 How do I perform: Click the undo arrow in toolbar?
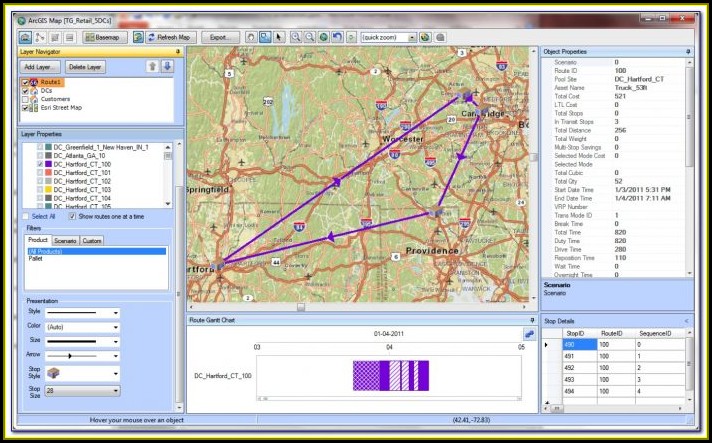coord(336,37)
